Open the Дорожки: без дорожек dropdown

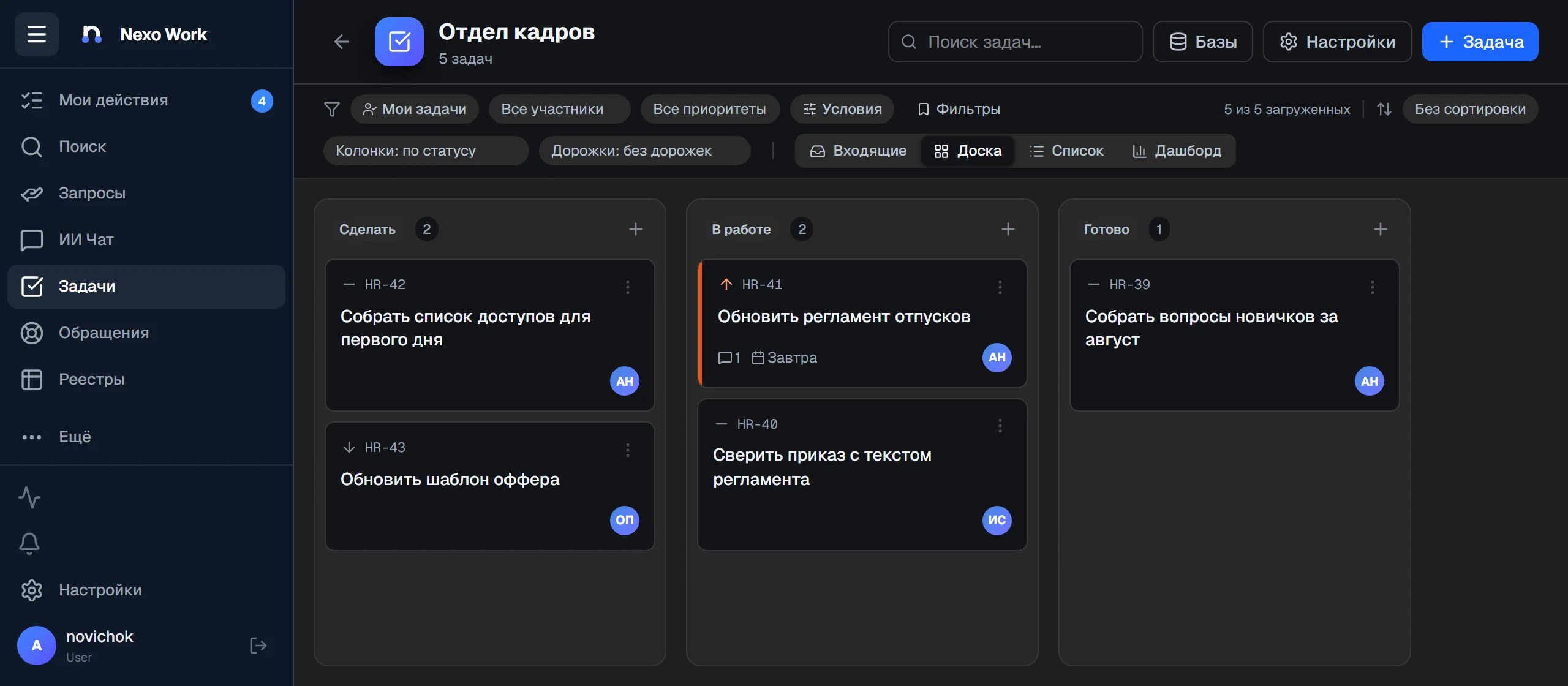(645, 151)
